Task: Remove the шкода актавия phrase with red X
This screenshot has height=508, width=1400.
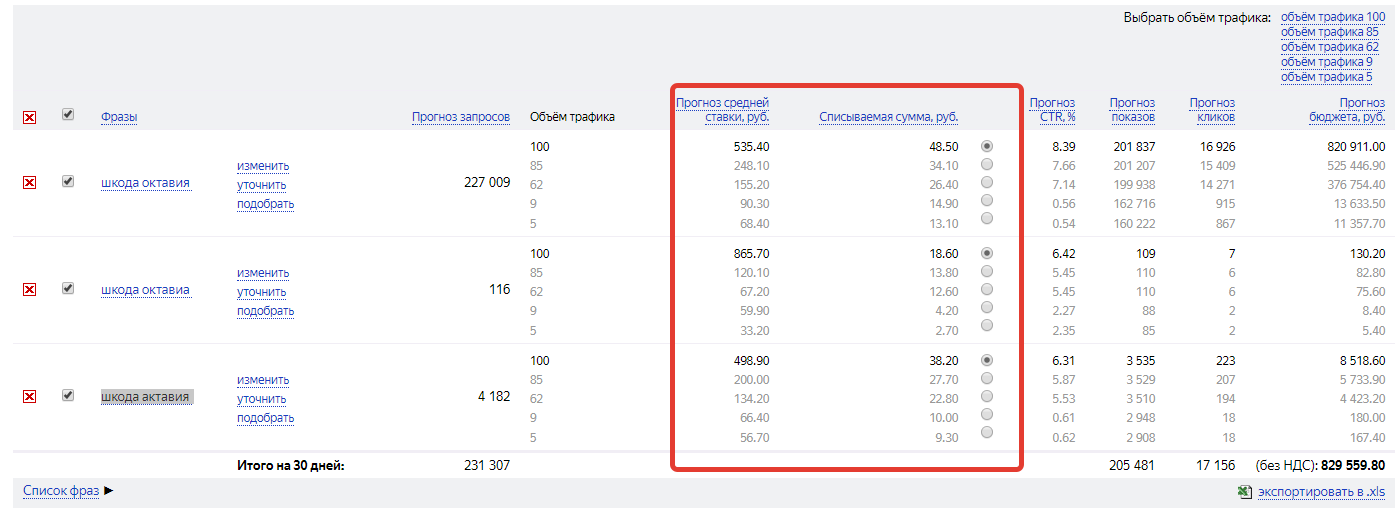Action: pos(29,397)
